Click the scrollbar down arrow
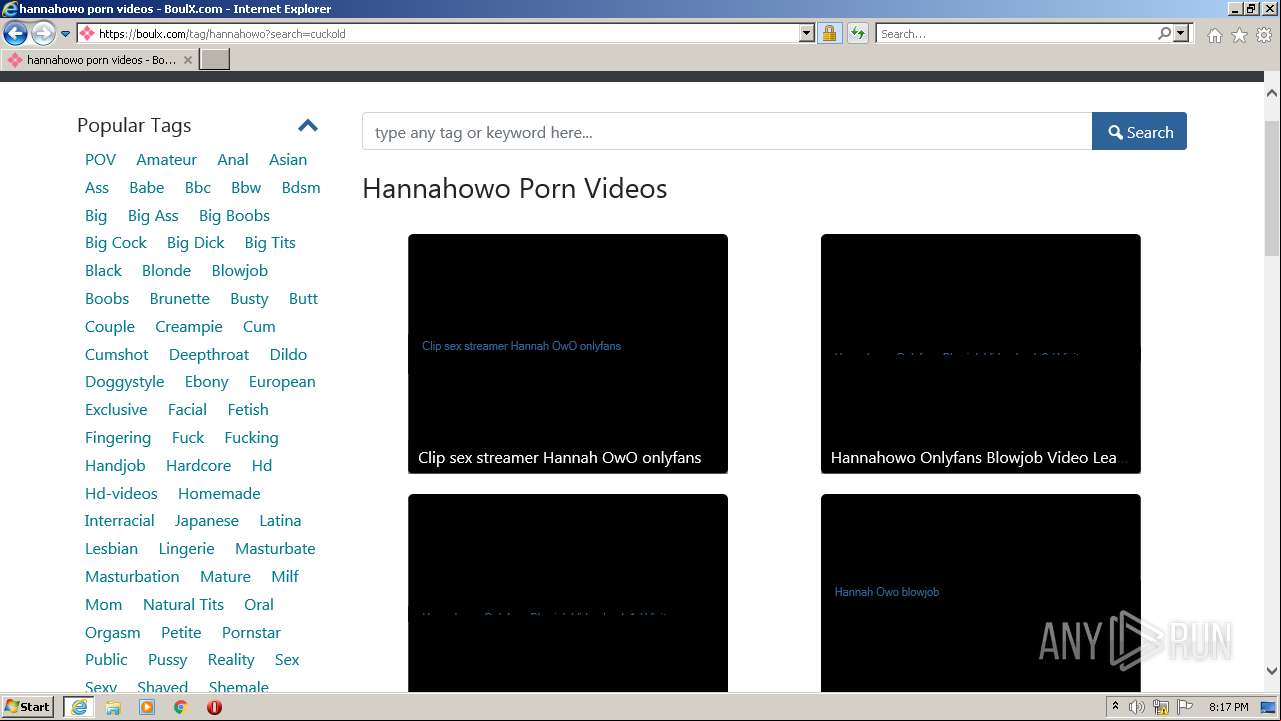Screen dimensions: 1281x721 tap(1272, 672)
